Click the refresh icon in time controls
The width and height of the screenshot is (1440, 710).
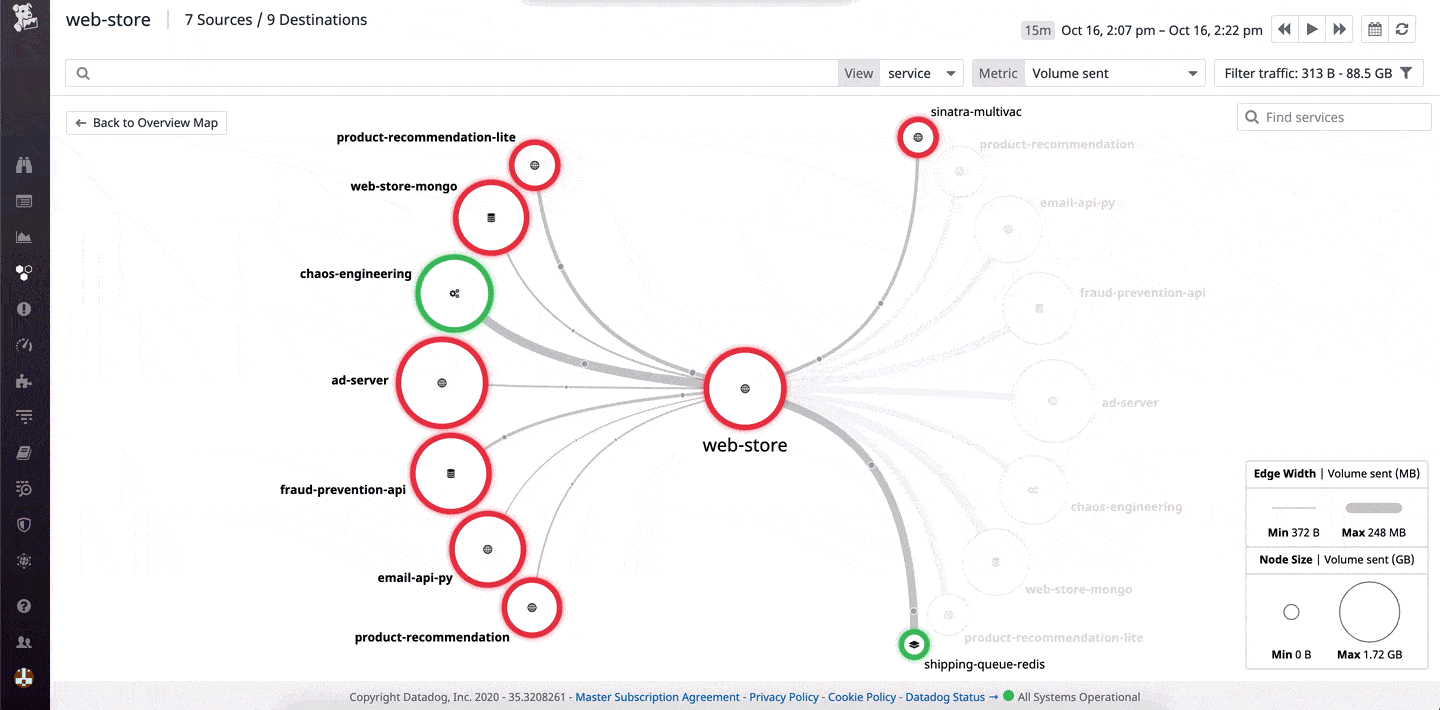point(1402,30)
